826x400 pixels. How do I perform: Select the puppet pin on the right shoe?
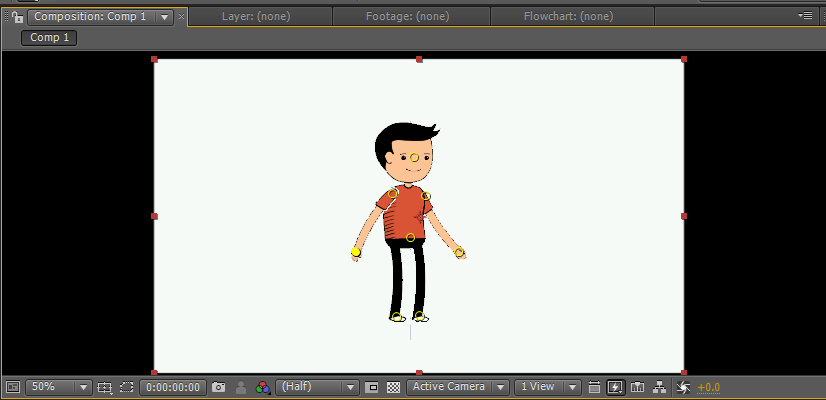tap(419, 316)
